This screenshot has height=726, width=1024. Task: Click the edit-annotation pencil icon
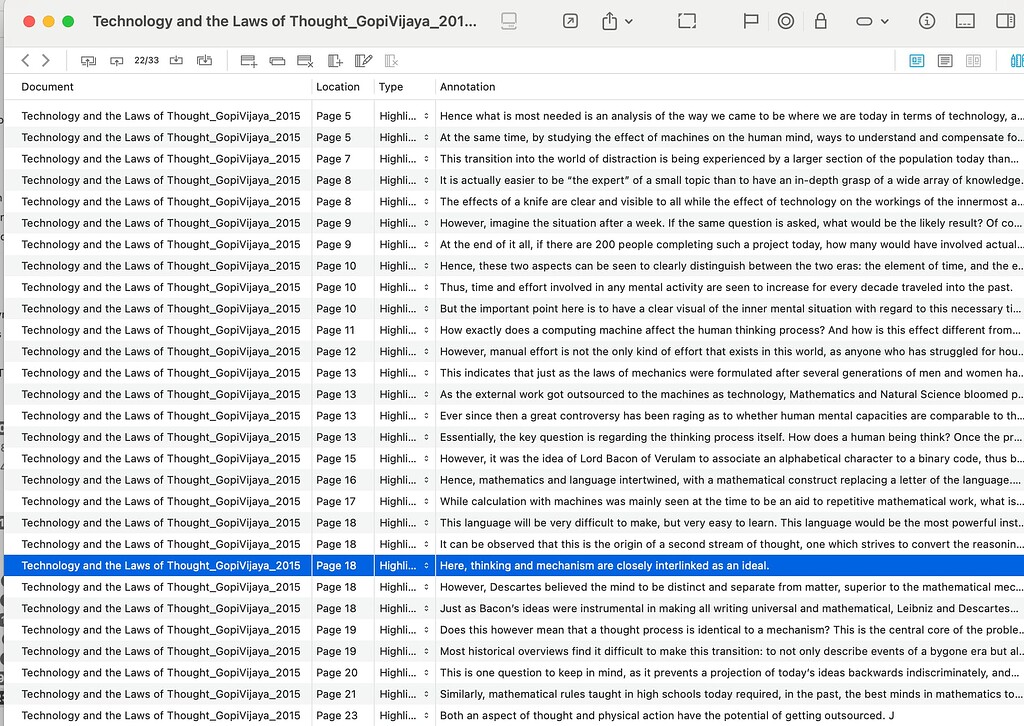coord(363,60)
